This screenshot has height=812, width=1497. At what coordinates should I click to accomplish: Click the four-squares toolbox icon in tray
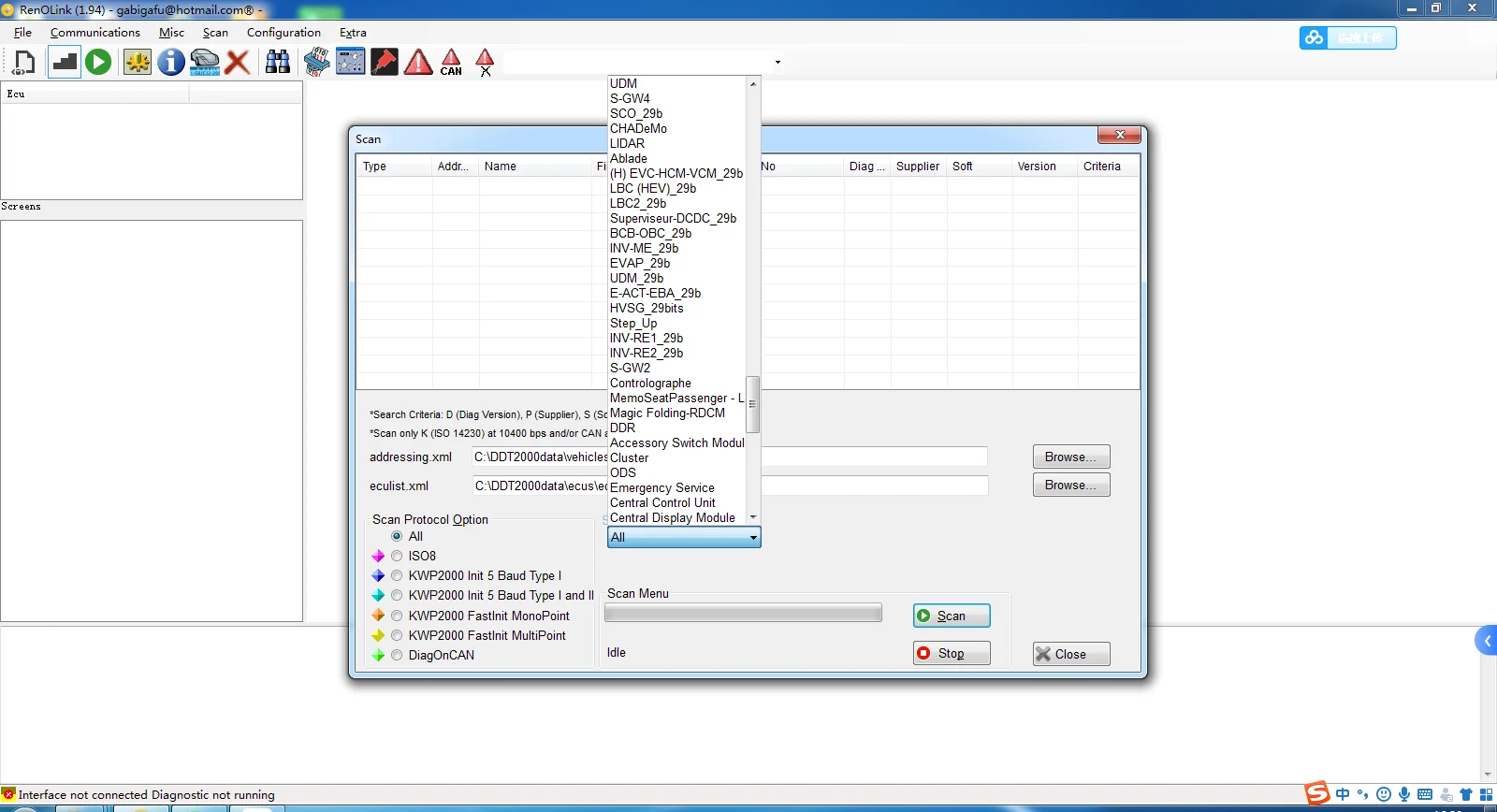pyautogui.click(x=1486, y=794)
